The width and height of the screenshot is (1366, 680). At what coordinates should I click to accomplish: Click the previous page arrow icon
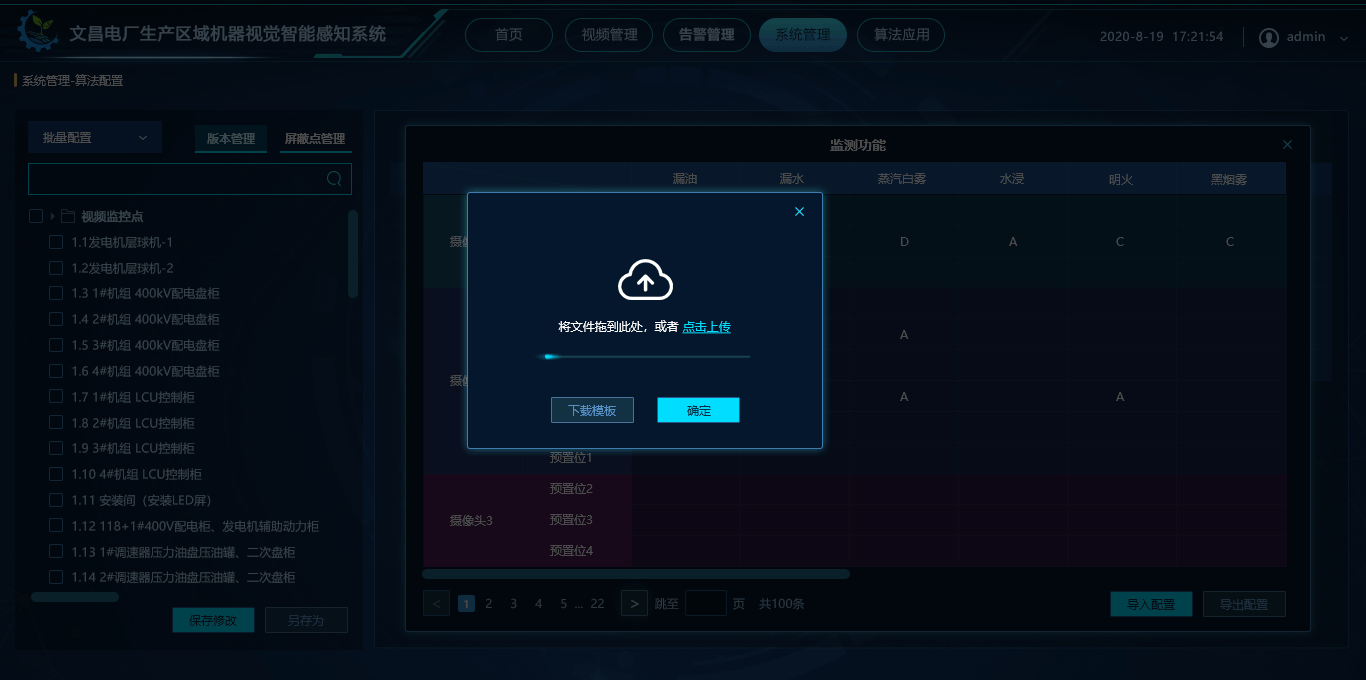pyautogui.click(x=436, y=603)
